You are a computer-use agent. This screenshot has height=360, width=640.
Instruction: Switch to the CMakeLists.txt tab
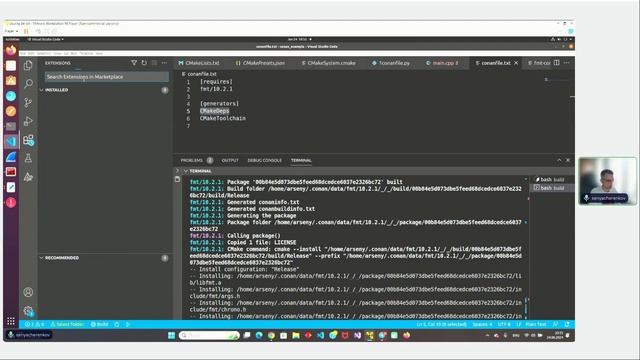point(199,63)
